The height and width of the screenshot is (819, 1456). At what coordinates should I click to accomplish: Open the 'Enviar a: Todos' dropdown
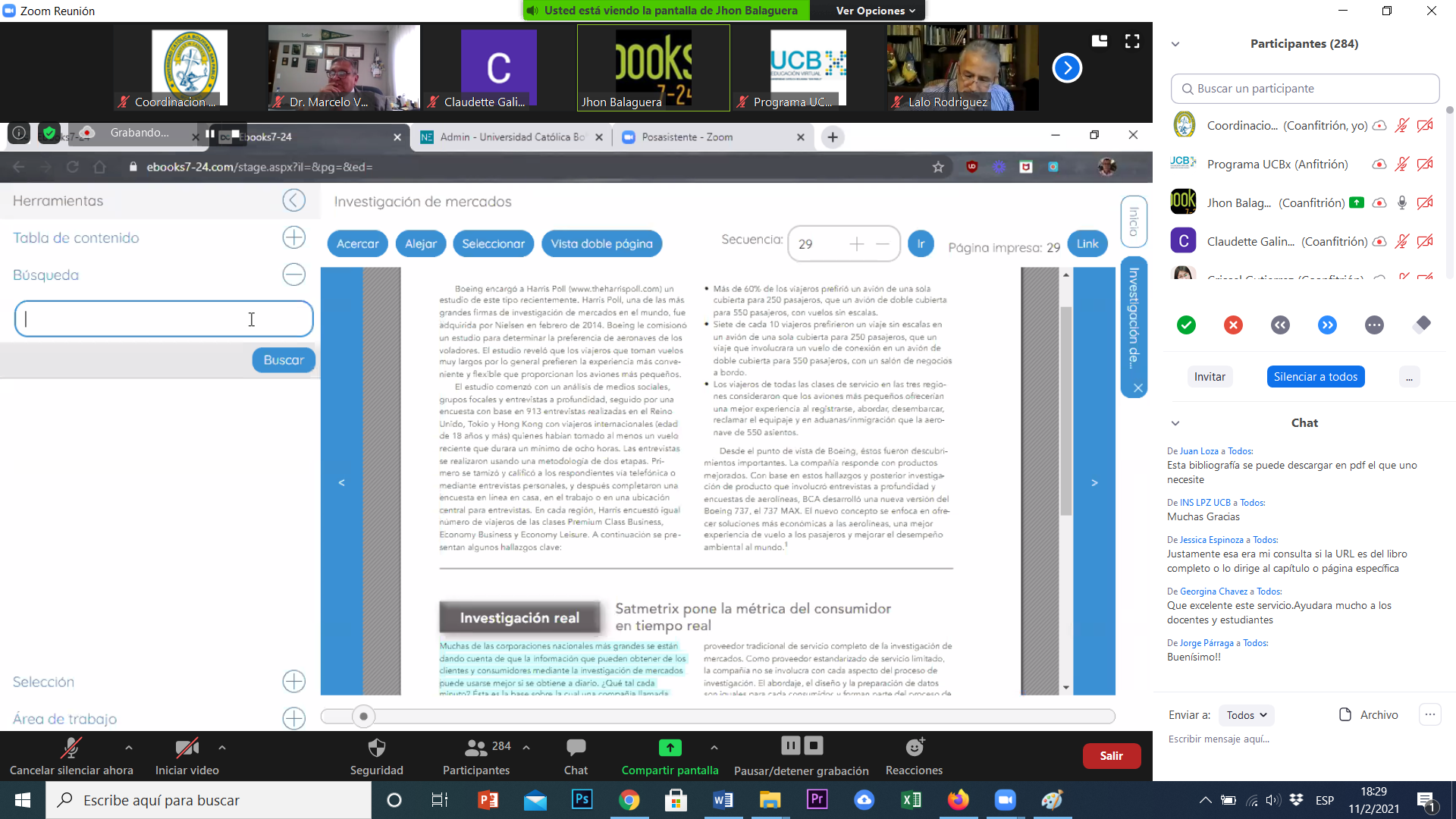pyautogui.click(x=1246, y=715)
